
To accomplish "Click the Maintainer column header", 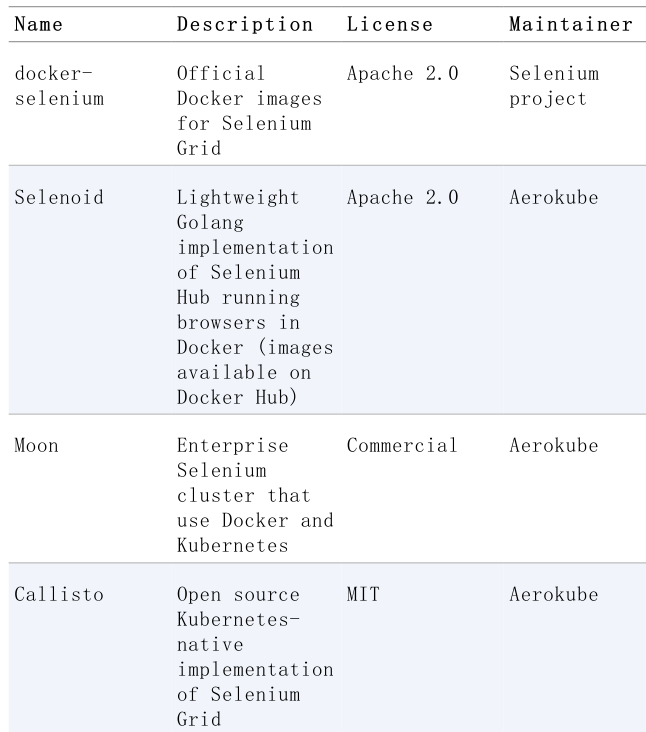I will click(x=571, y=24).
